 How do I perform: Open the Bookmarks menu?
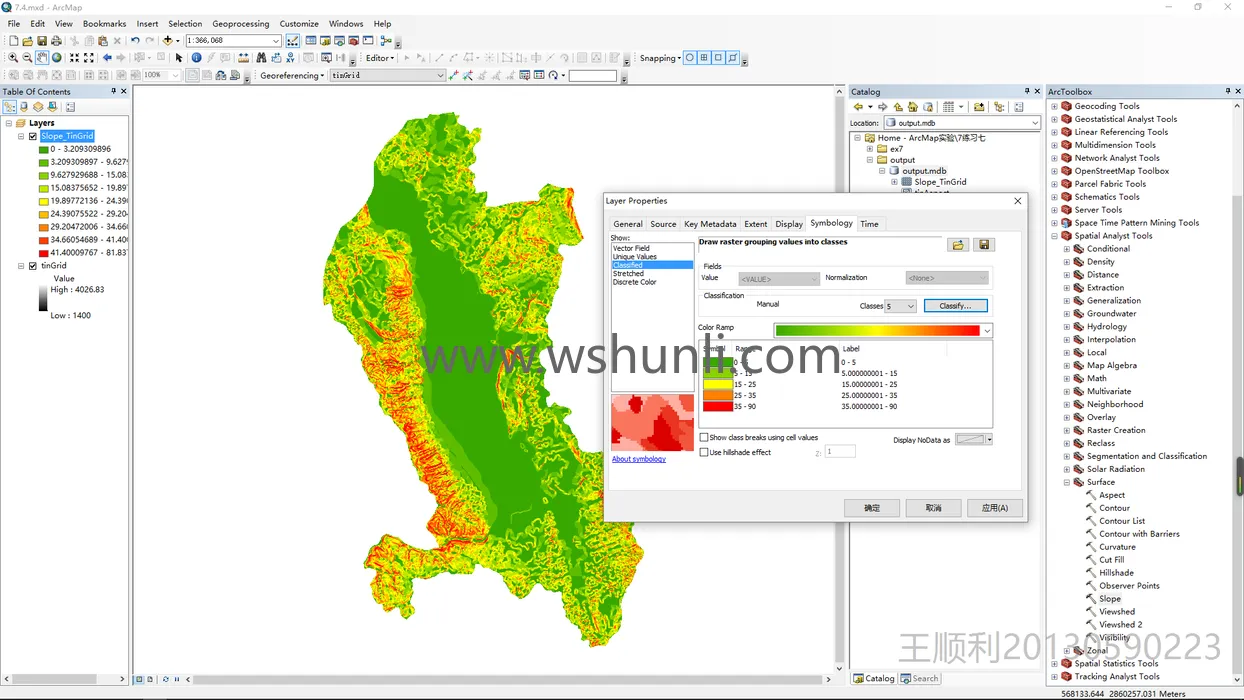tap(104, 23)
